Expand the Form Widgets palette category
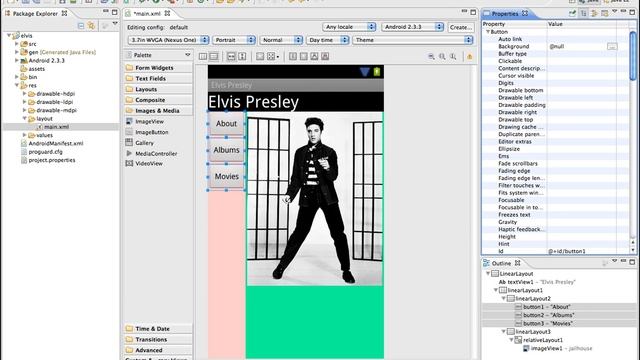The width and height of the screenshot is (640, 360). [158, 68]
